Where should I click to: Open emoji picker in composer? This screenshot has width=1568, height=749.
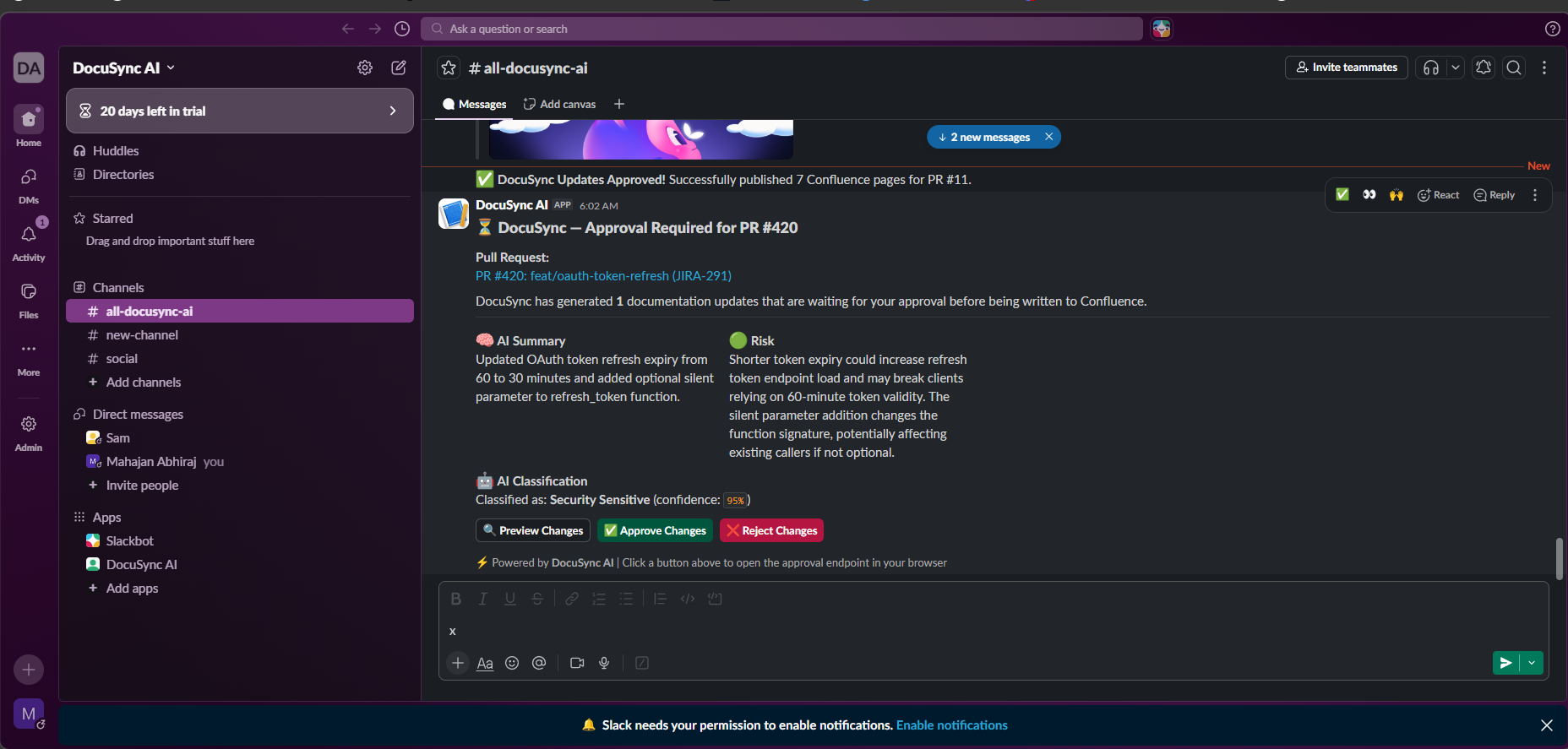point(512,663)
